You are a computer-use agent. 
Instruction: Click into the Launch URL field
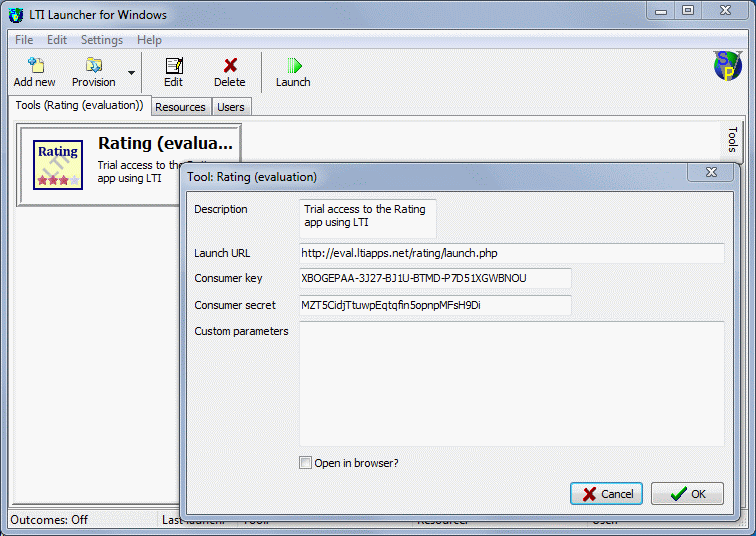pos(512,253)
